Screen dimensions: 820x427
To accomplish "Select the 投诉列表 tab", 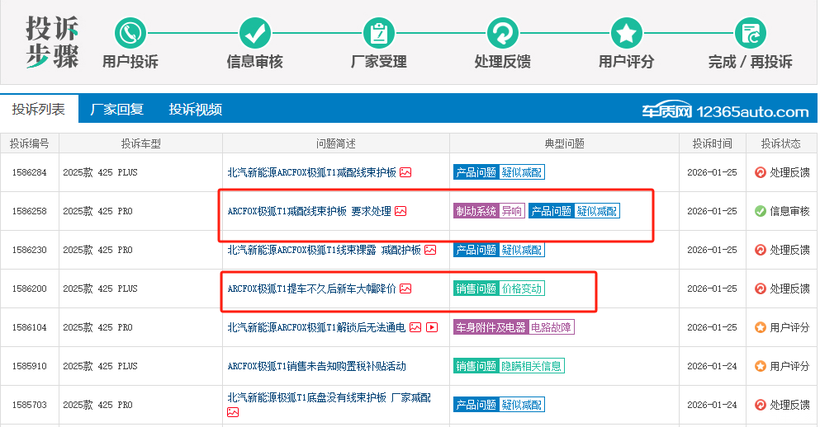I will coord(38,110).
